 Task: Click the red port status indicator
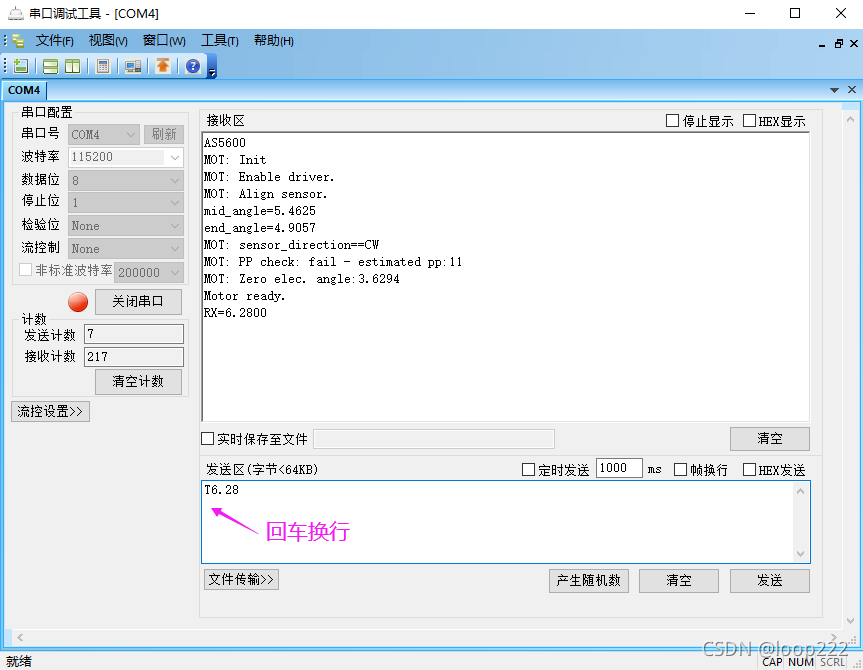point(78,302)
